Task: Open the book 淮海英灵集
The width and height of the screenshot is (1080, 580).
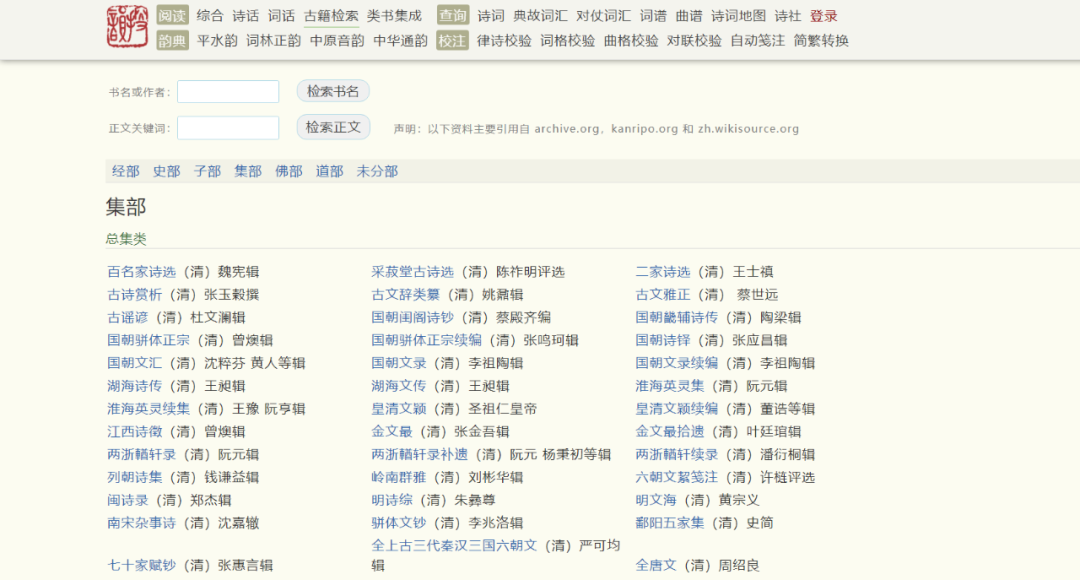Action: point(669,386)
